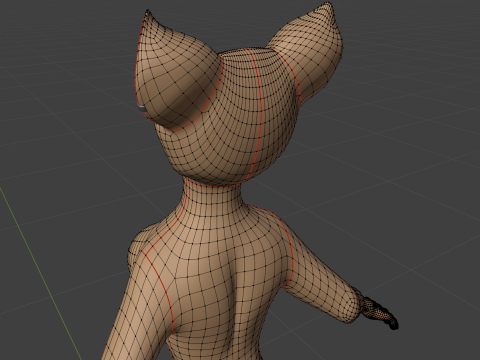Screen dimensions: 480x360
Task: Click the tip of the right ear
Action: tap(328, 4)
